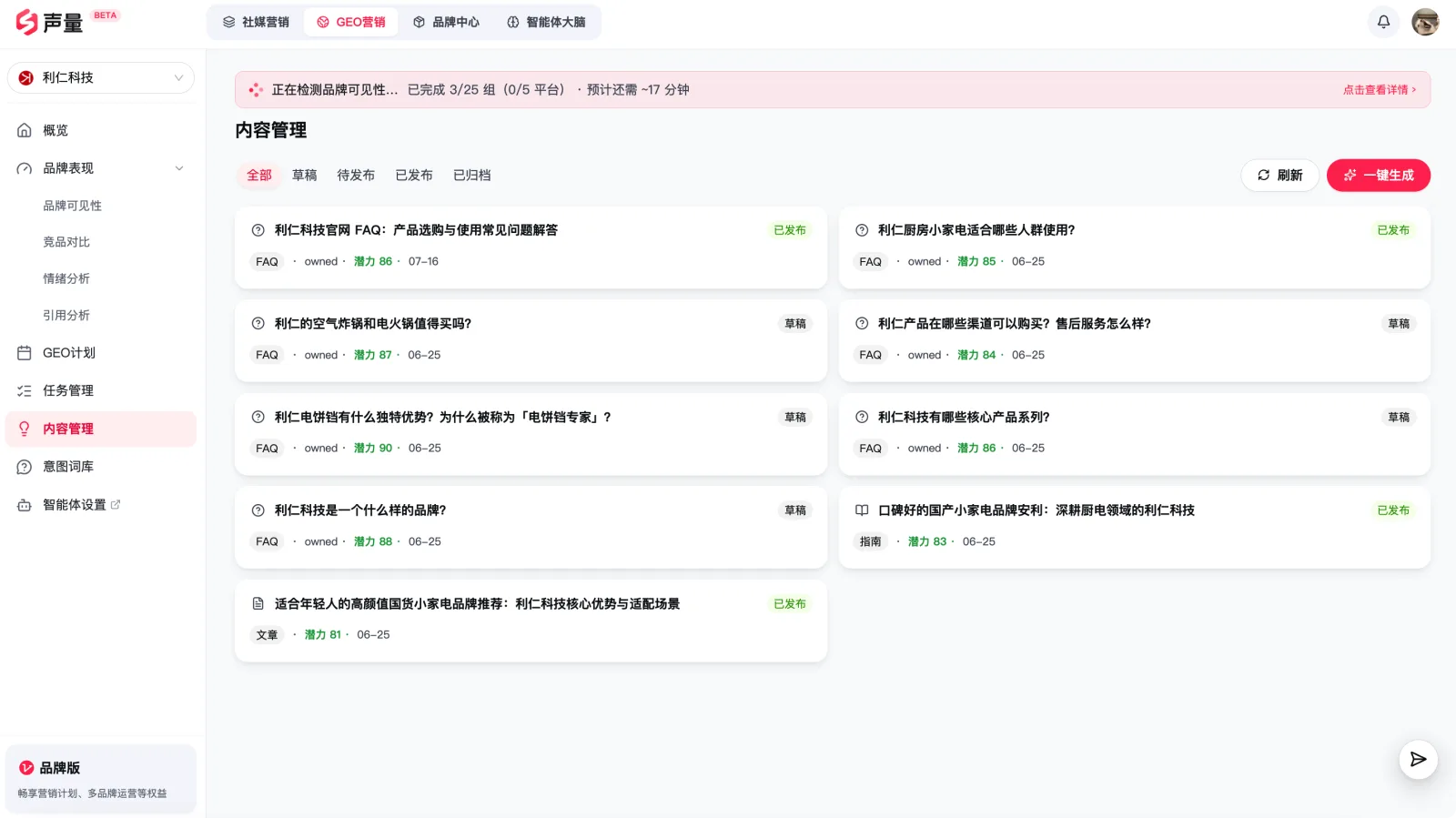Open the 品牌中心 top tab
This screenshot has height=818, width=1456.
pyautogui.click(x=446, y=22)
